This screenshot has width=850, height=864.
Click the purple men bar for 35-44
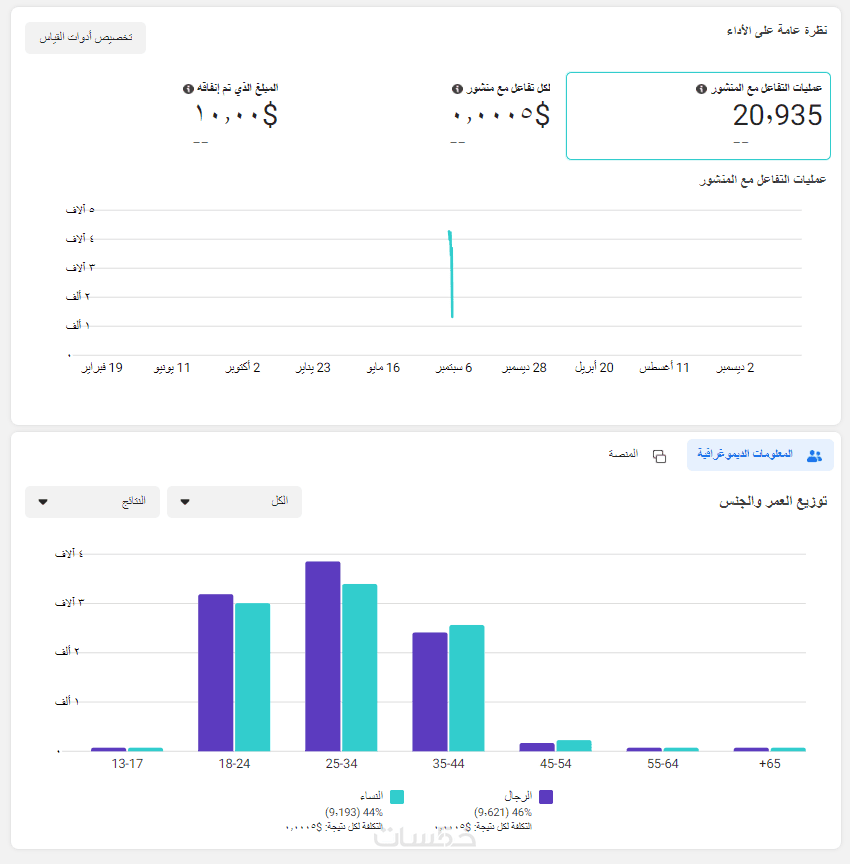[430, 691]
